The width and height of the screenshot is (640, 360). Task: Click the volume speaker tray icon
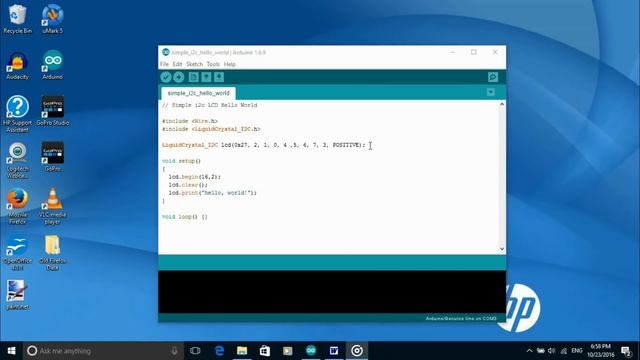(x=552, y=351)
